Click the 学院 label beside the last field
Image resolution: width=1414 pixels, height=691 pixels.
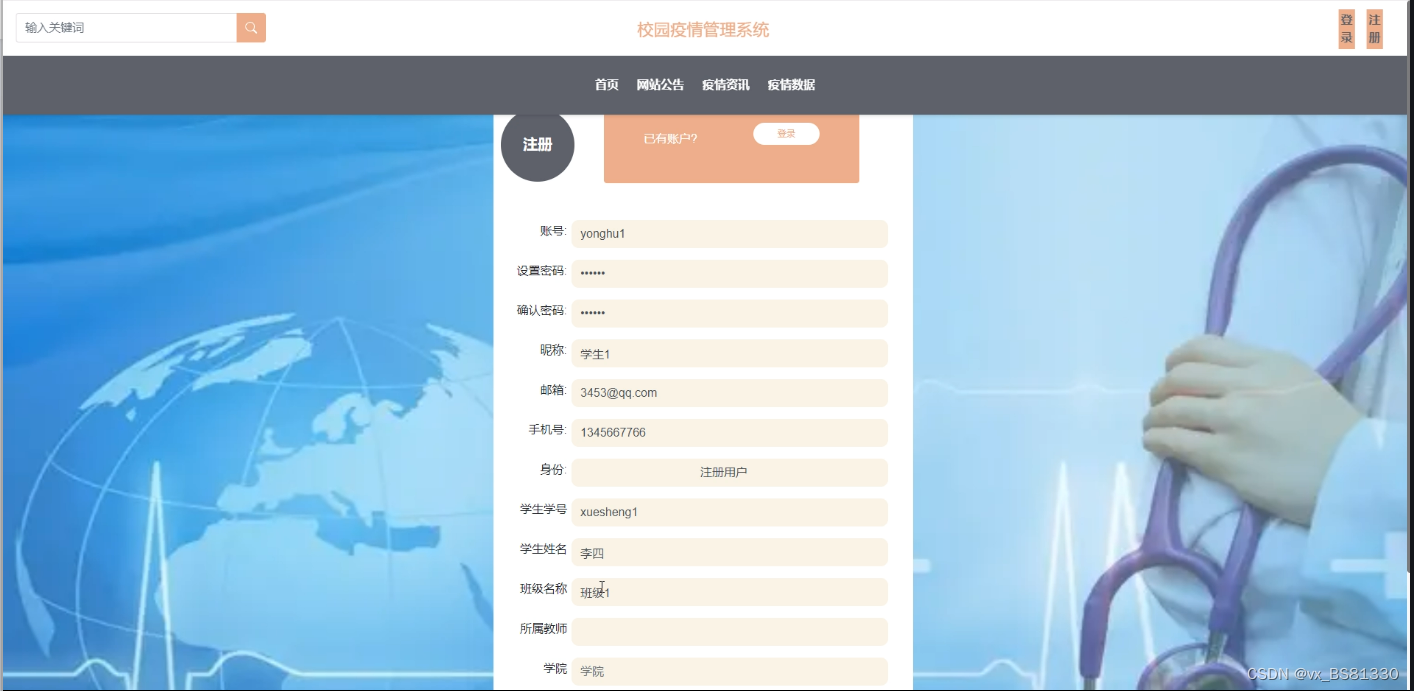tap(555, 668)
